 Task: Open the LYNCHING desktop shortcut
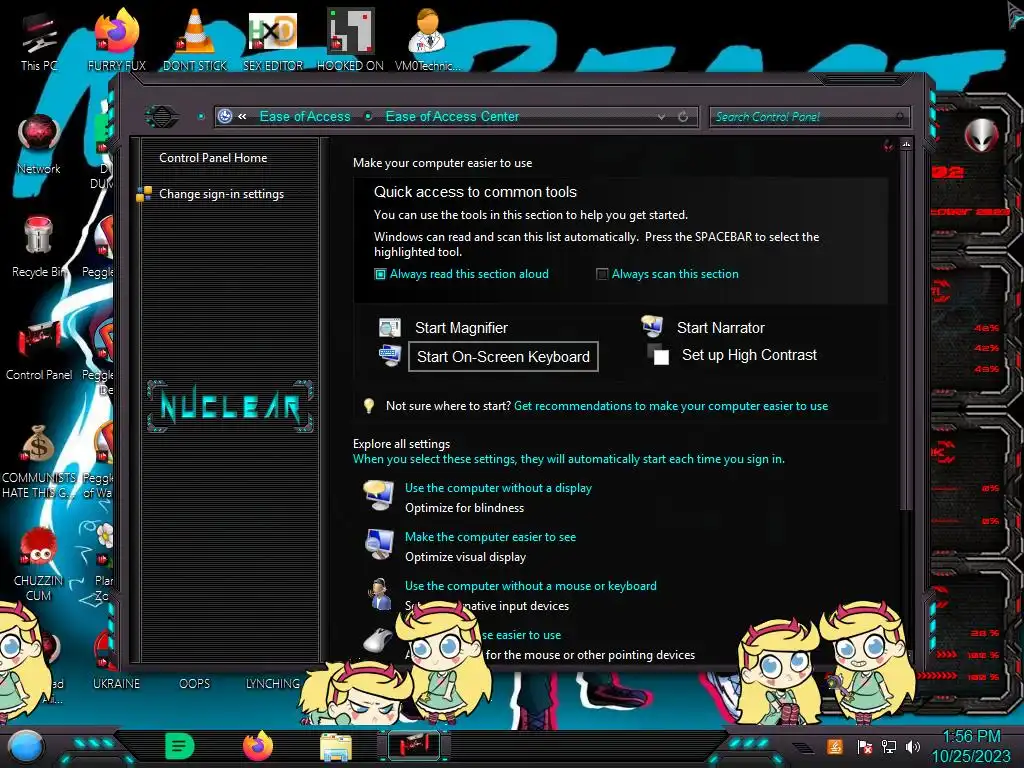tap(272, 684)
